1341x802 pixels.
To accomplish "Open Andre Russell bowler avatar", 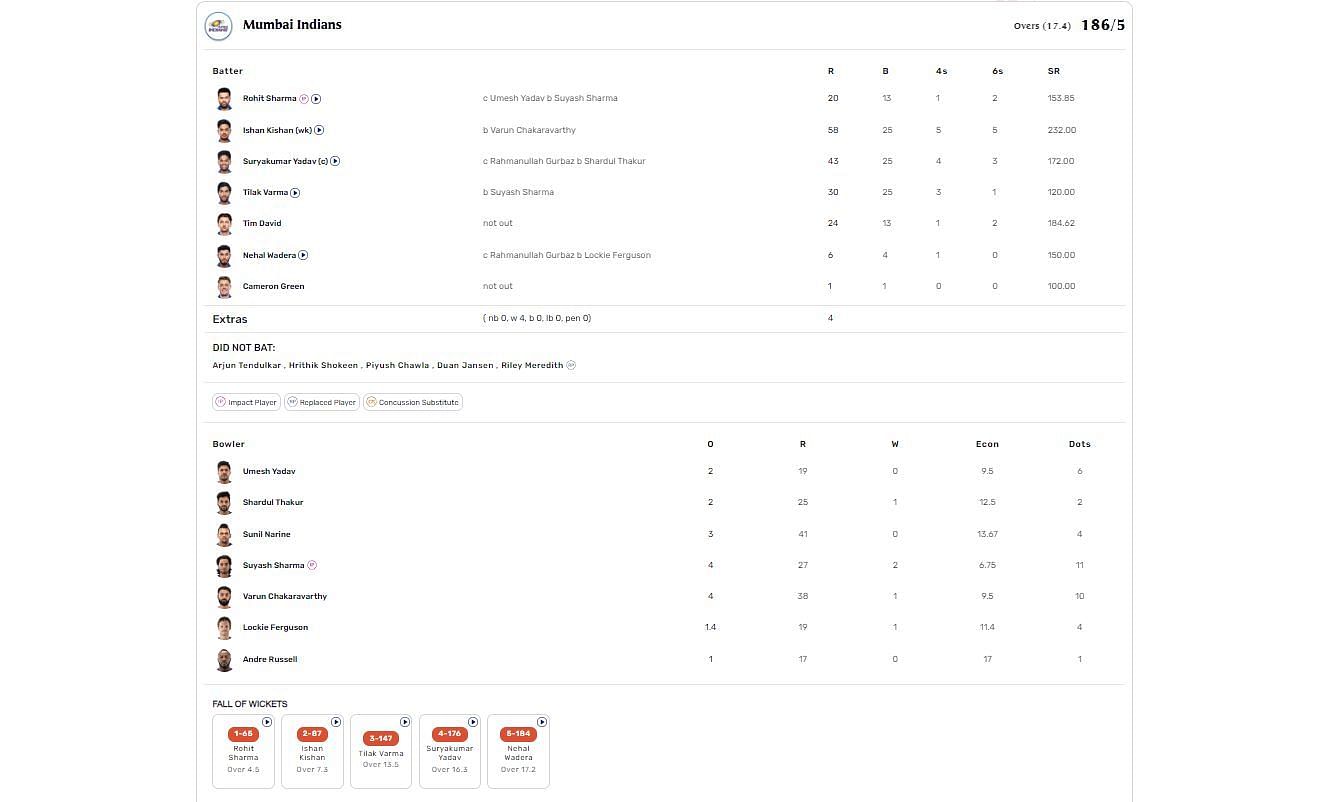I will pyautogui.click(x=224, y=660).
